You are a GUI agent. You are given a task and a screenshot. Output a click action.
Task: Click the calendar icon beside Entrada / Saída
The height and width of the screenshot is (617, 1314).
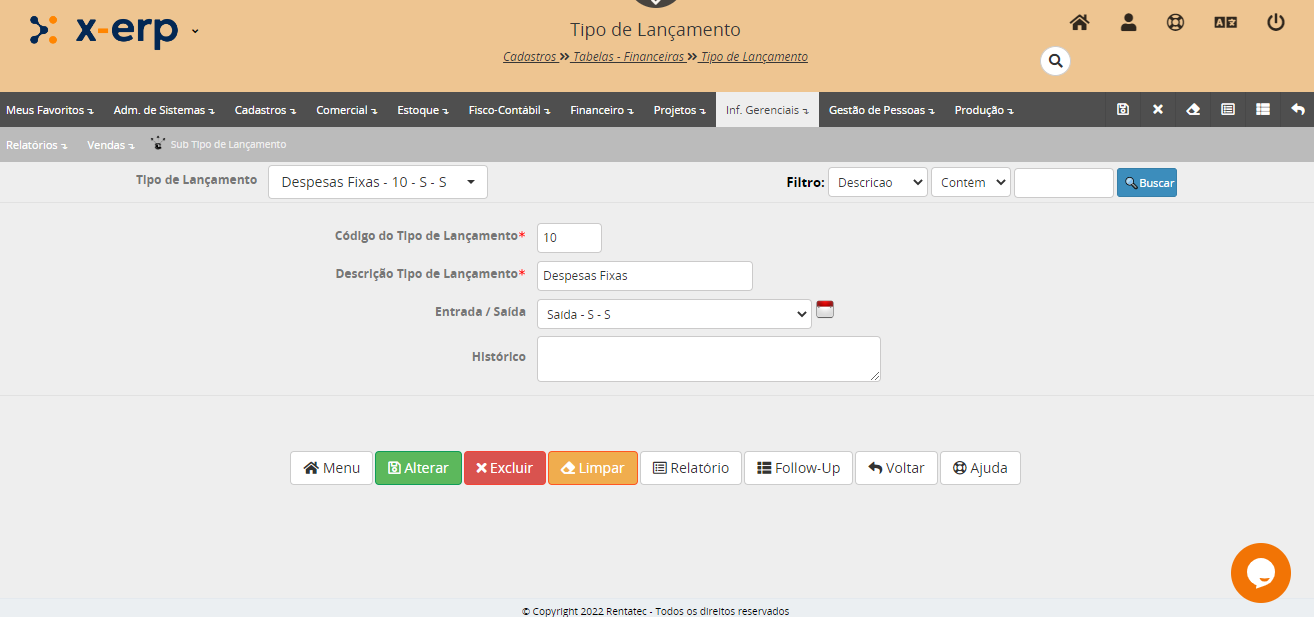pos(825,309)
